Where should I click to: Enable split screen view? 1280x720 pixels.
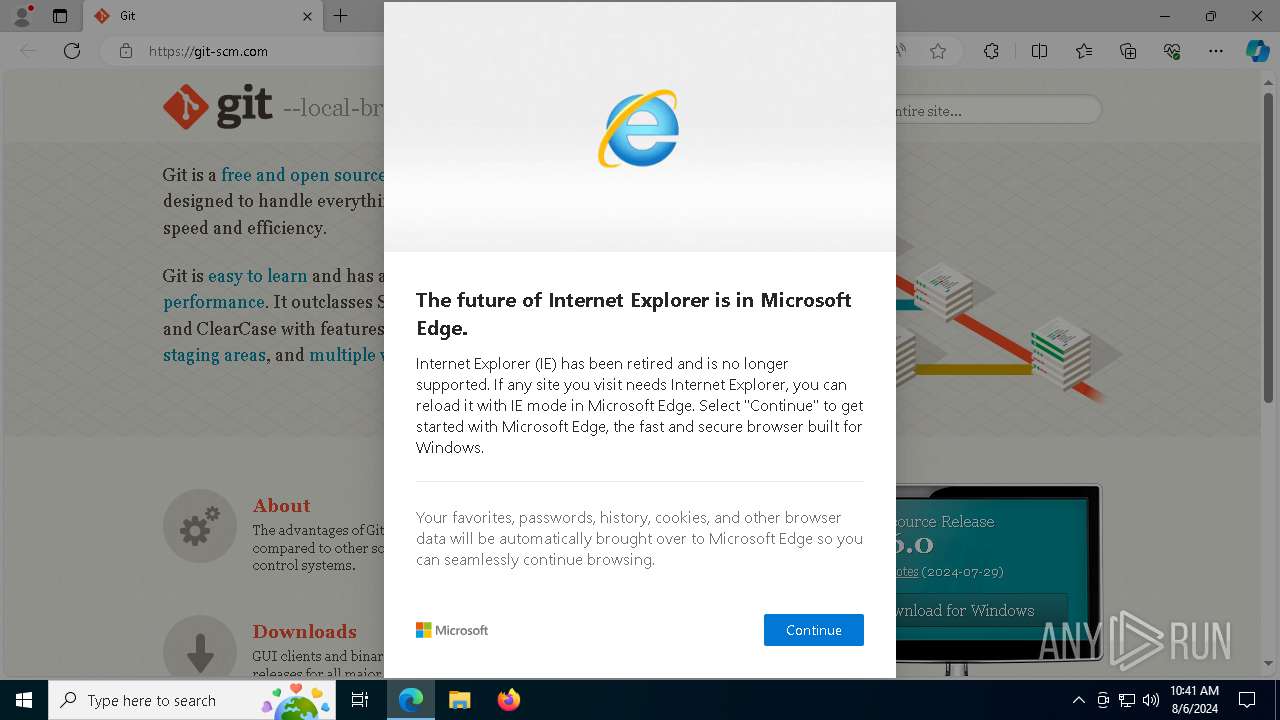(1039, 51)
